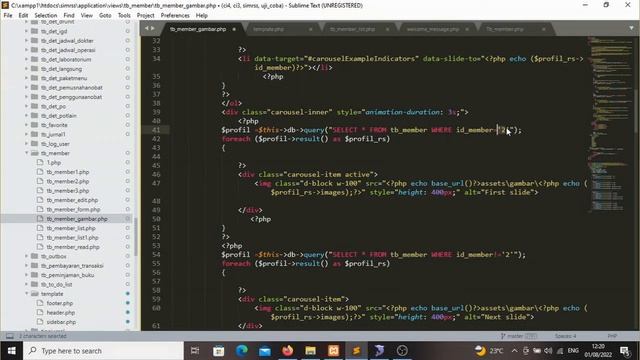The height and width of the screenshot is (360, 640).
Task: Click the Type here to search box
Action: click(x=103, y=351)
